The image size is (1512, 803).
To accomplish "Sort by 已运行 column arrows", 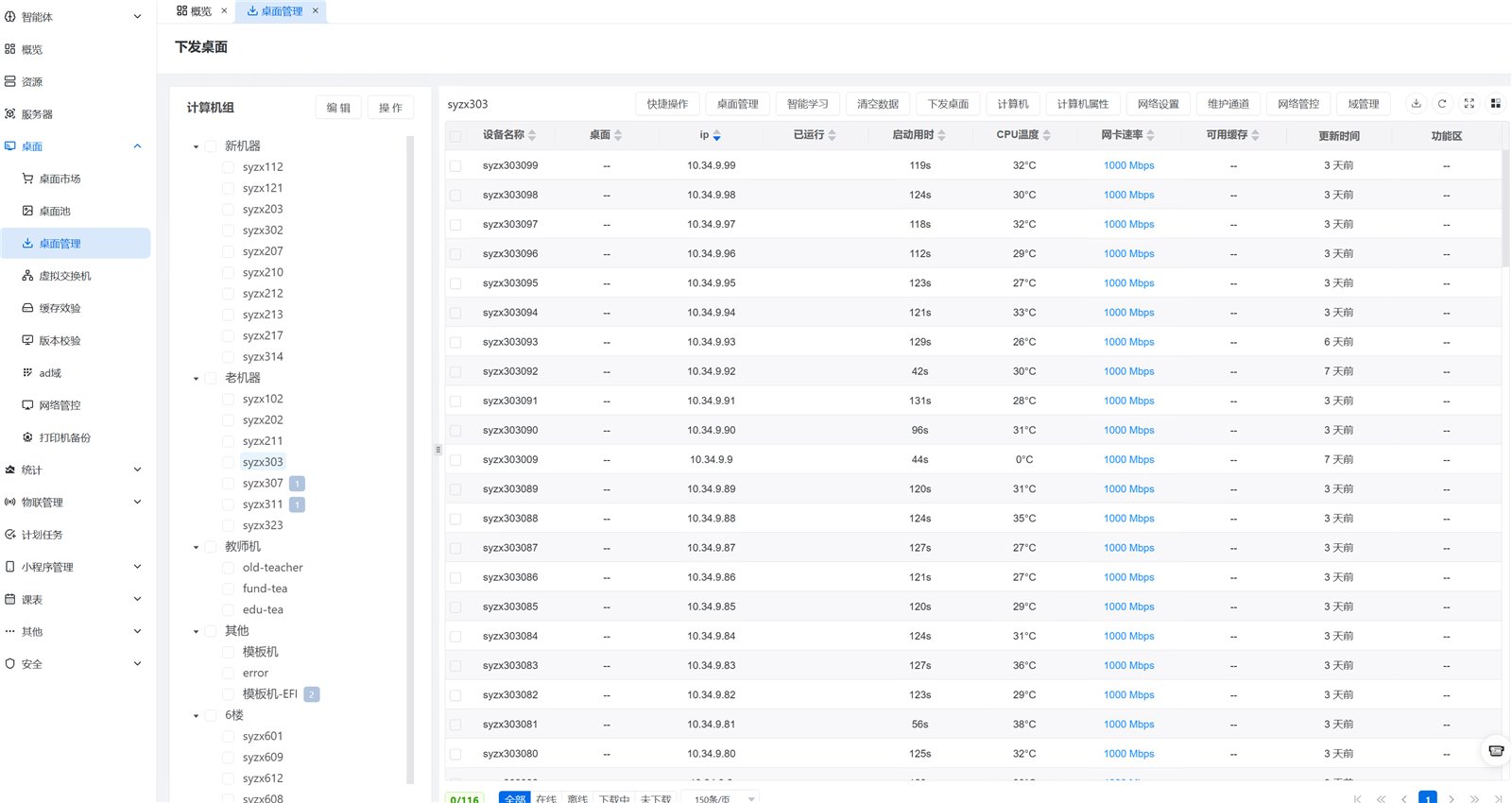I will point(832,135).
